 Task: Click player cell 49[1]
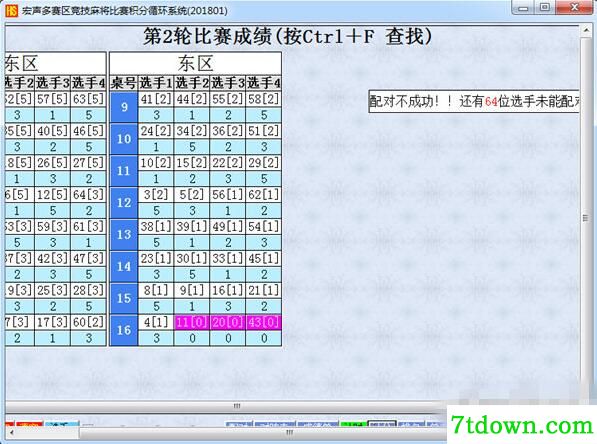[x=228, y=227]
